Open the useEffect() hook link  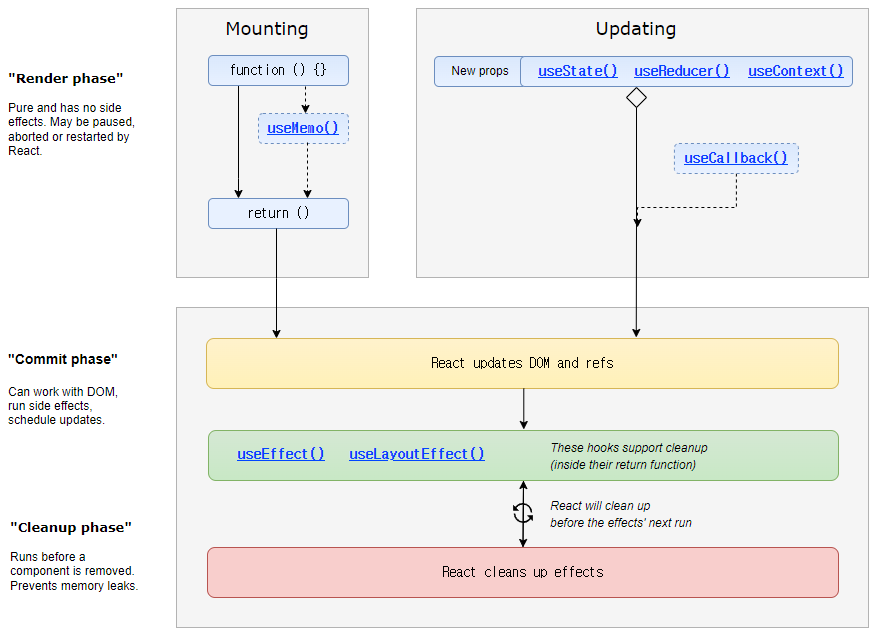pyautogui.click(x=280, y=454)
